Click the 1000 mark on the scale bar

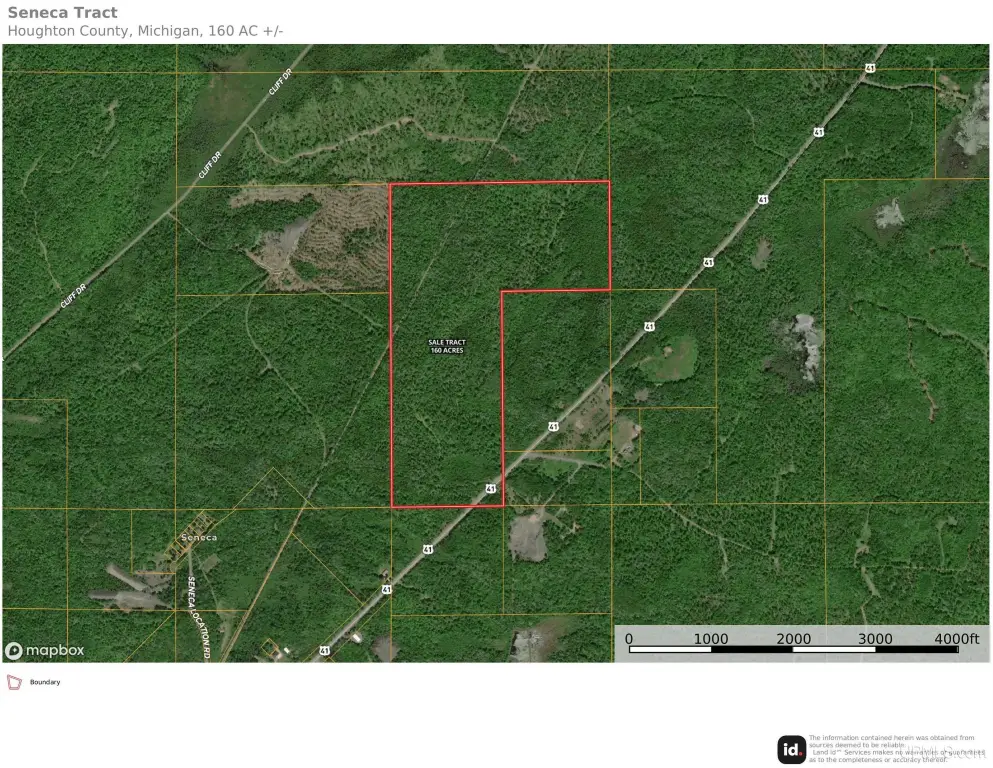[x=711, y=638]
